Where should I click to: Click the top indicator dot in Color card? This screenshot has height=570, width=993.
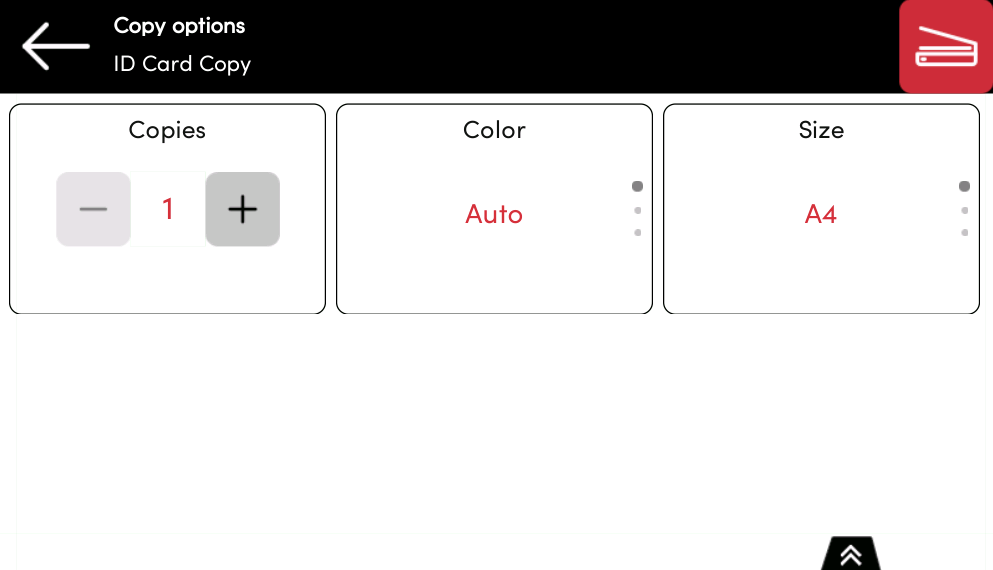(637, 187)
